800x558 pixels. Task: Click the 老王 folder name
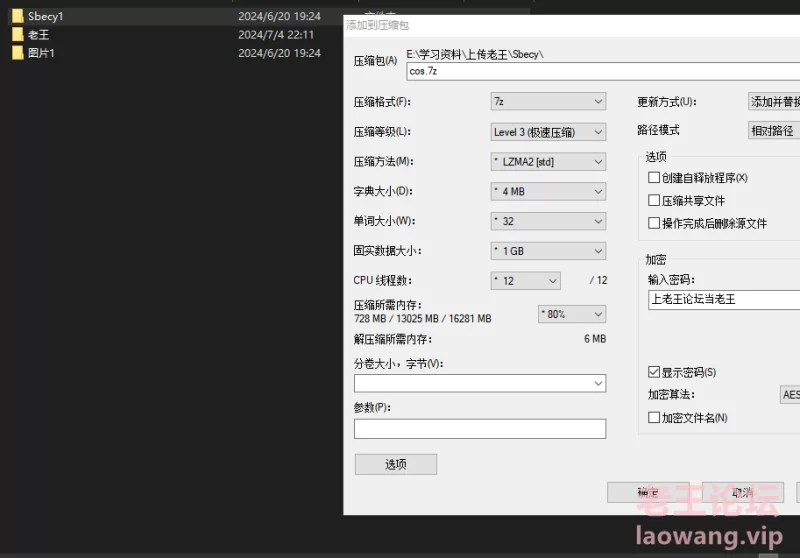tap(38, 35)
